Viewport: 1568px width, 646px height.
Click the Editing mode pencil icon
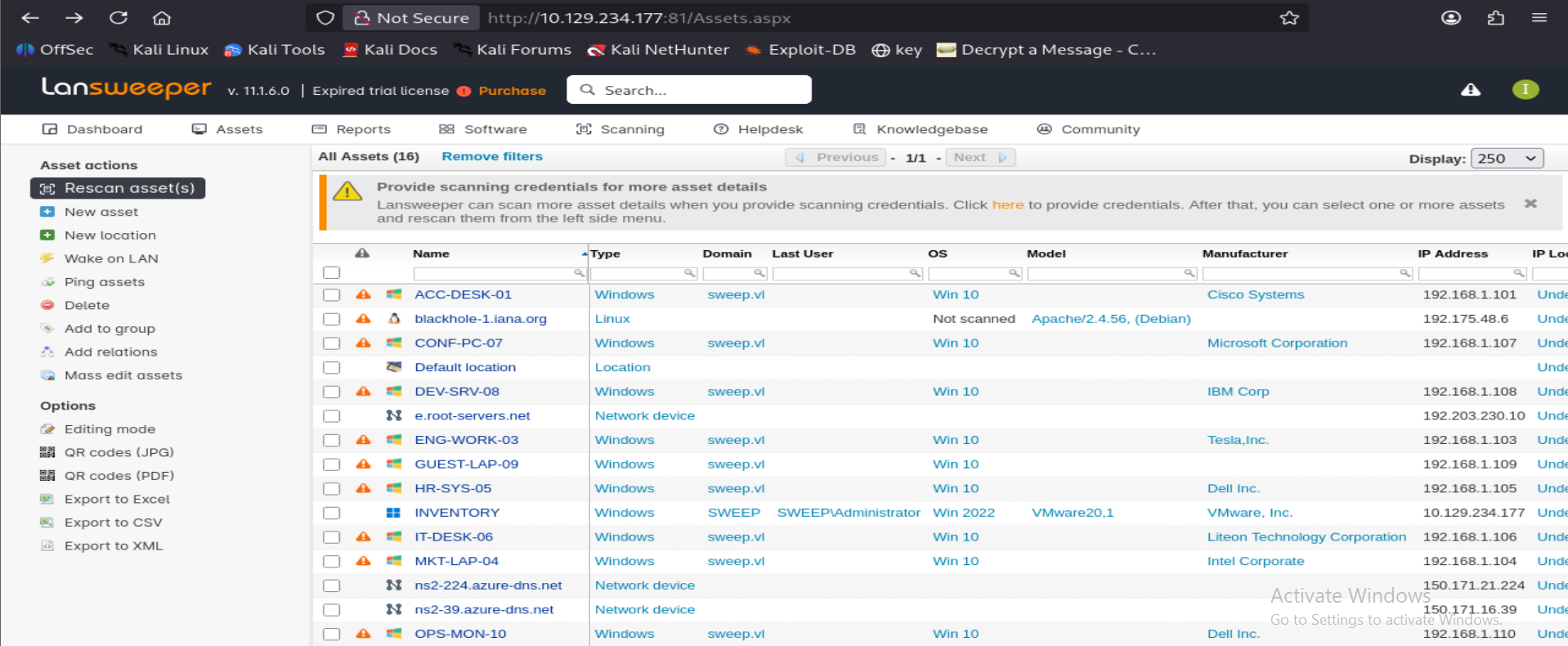click(47, 429)
